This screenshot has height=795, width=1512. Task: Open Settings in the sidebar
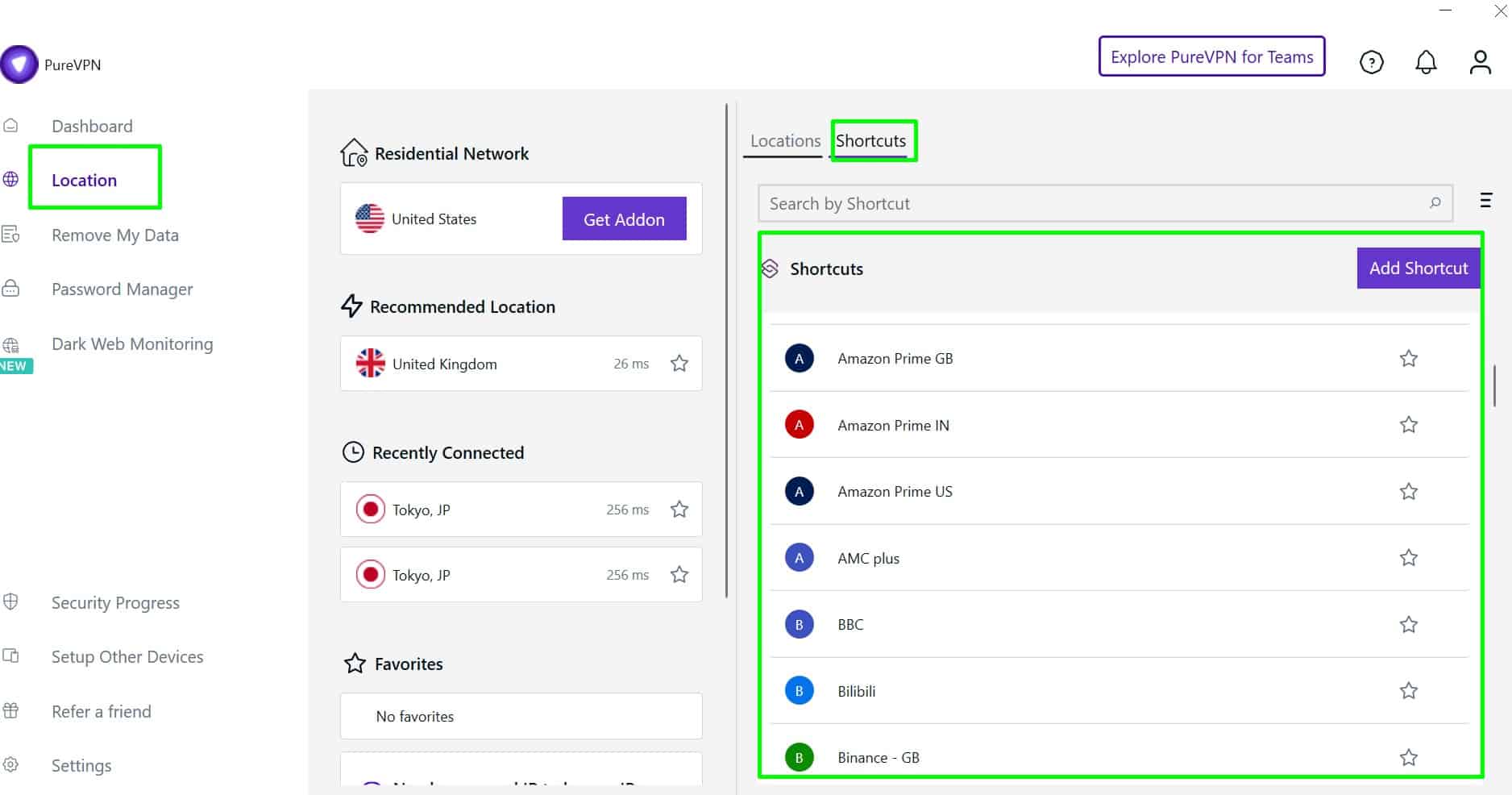pos(81,765)
